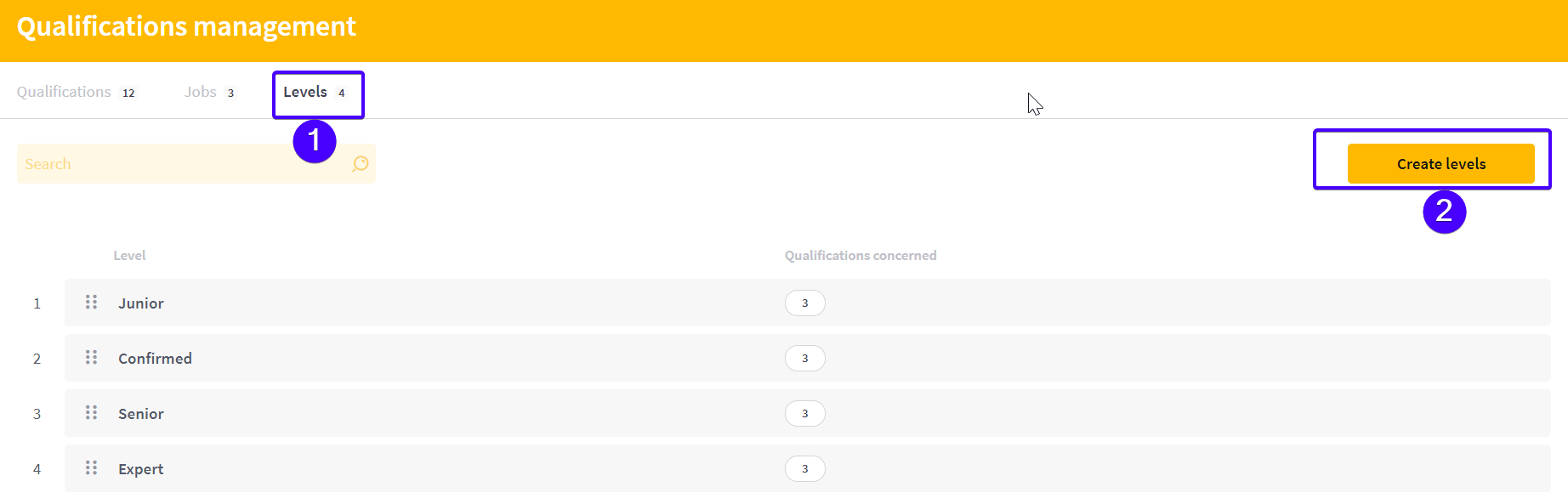Select the Expert level name
1568x504 pixels.
141,469
